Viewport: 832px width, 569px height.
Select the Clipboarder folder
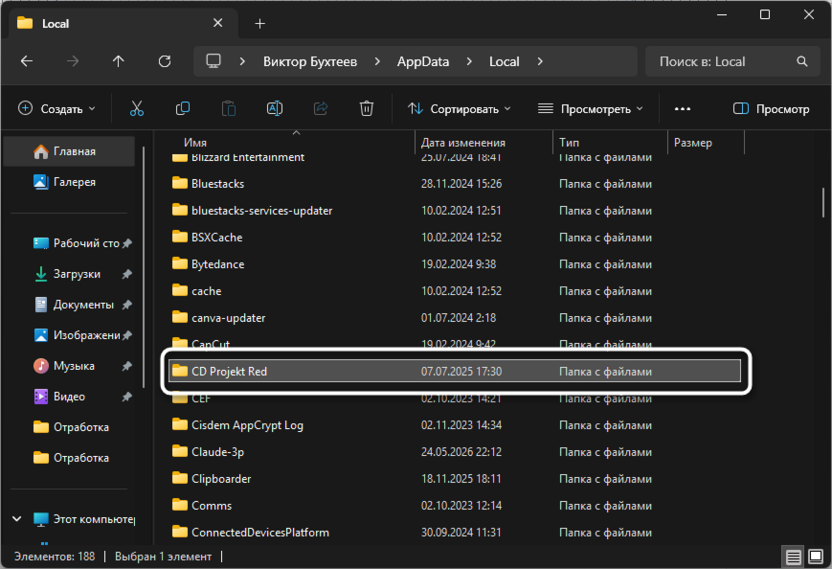pos(455,479)
